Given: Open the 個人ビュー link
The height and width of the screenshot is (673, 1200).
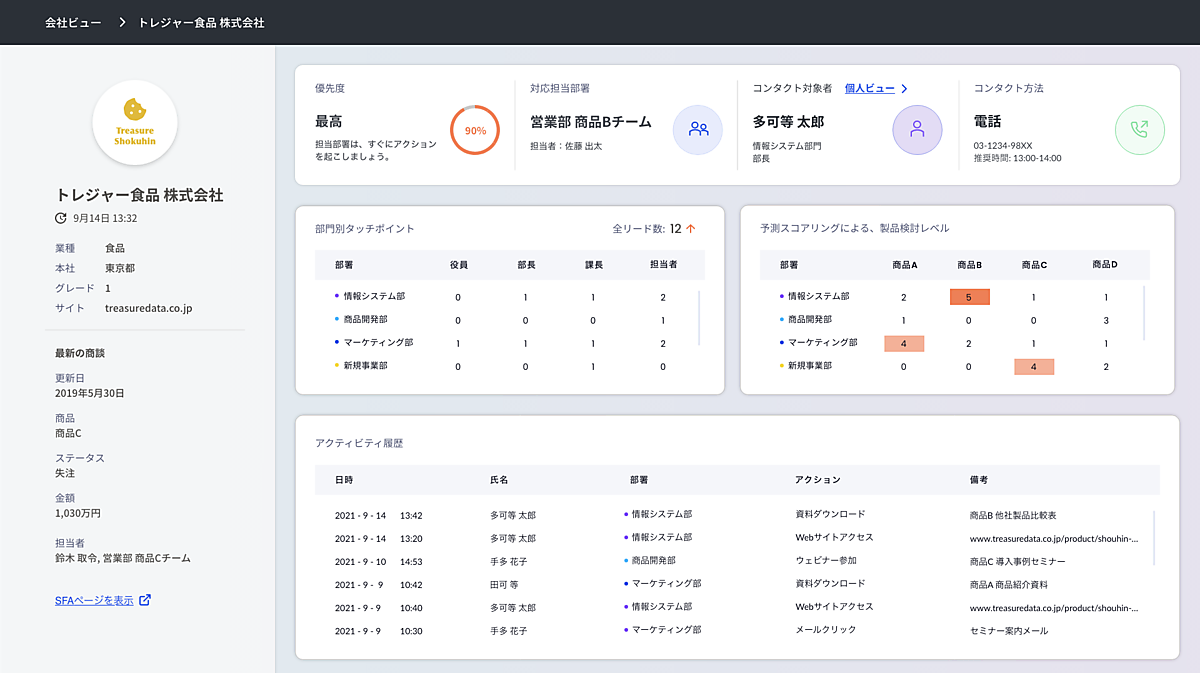Looking at the screenshot, I should (x=869, y=88).
